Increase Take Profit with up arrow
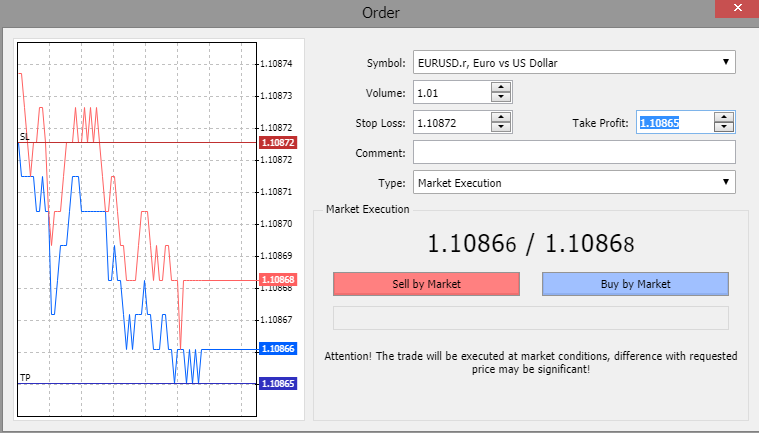Image resolution: width=759 pixels, height=433 pixels. (x=724, y=117)
